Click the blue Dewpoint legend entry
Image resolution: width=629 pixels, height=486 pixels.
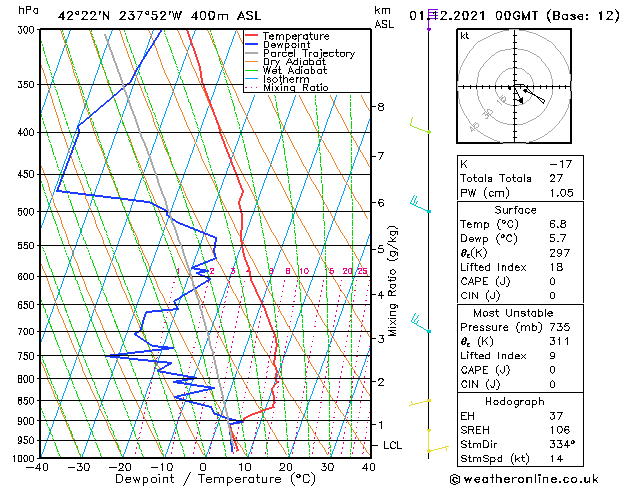coord(278,45)
